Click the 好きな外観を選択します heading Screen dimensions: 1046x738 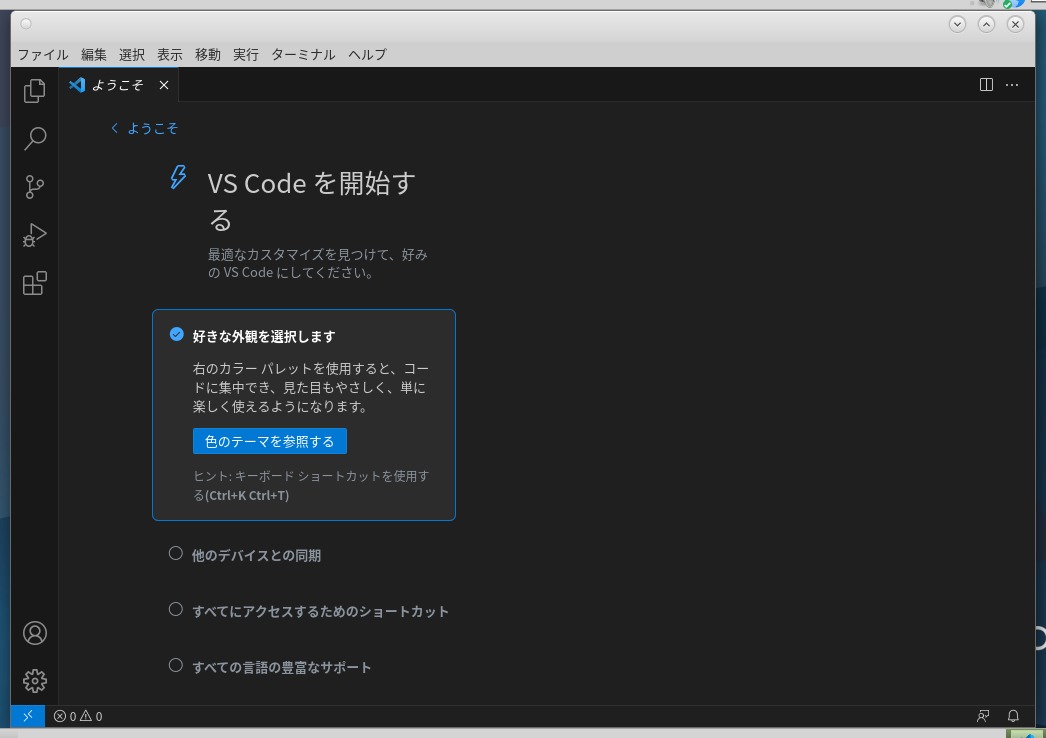coord(264,336)
